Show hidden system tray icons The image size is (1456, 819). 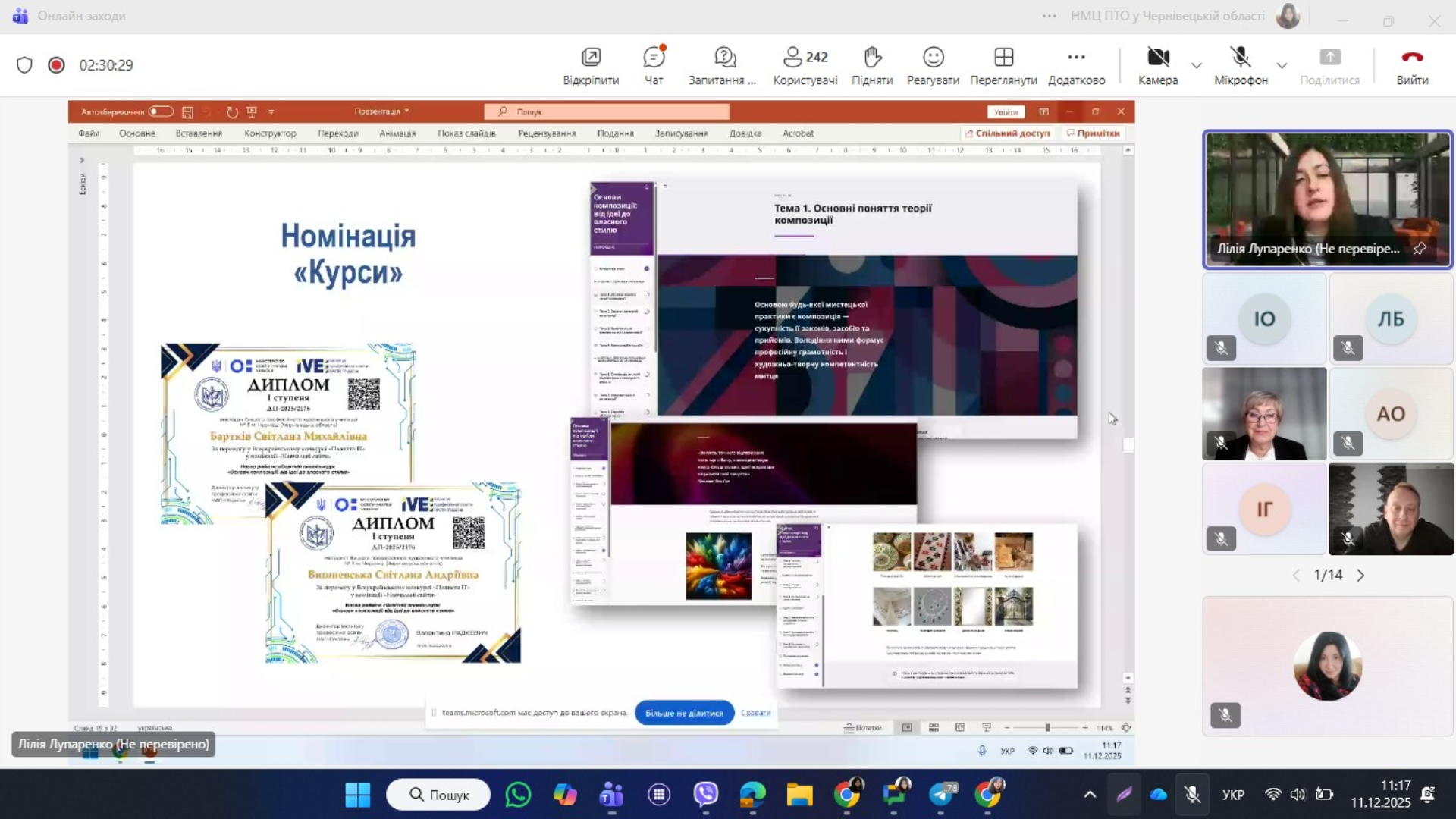tap(1090, 795)
